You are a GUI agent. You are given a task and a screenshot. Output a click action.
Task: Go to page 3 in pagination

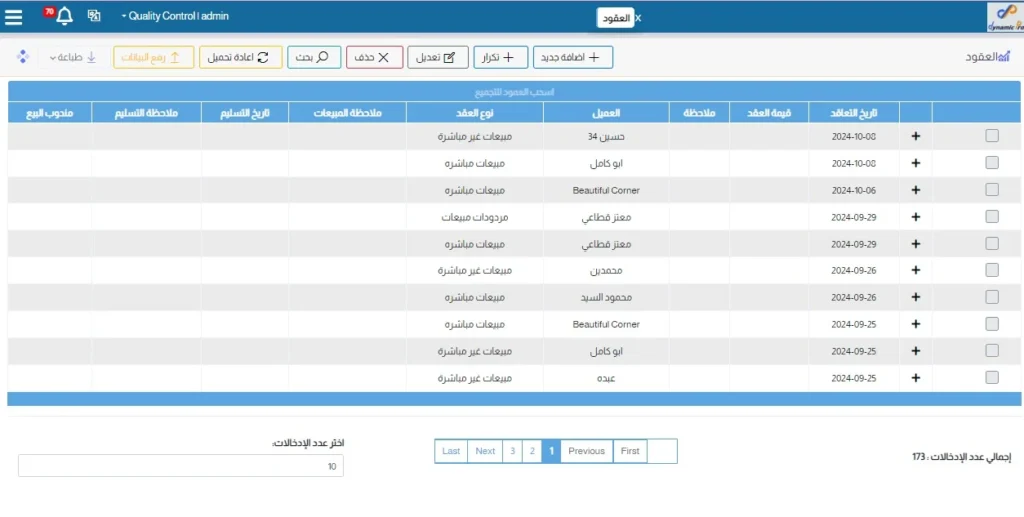[512, 451]
